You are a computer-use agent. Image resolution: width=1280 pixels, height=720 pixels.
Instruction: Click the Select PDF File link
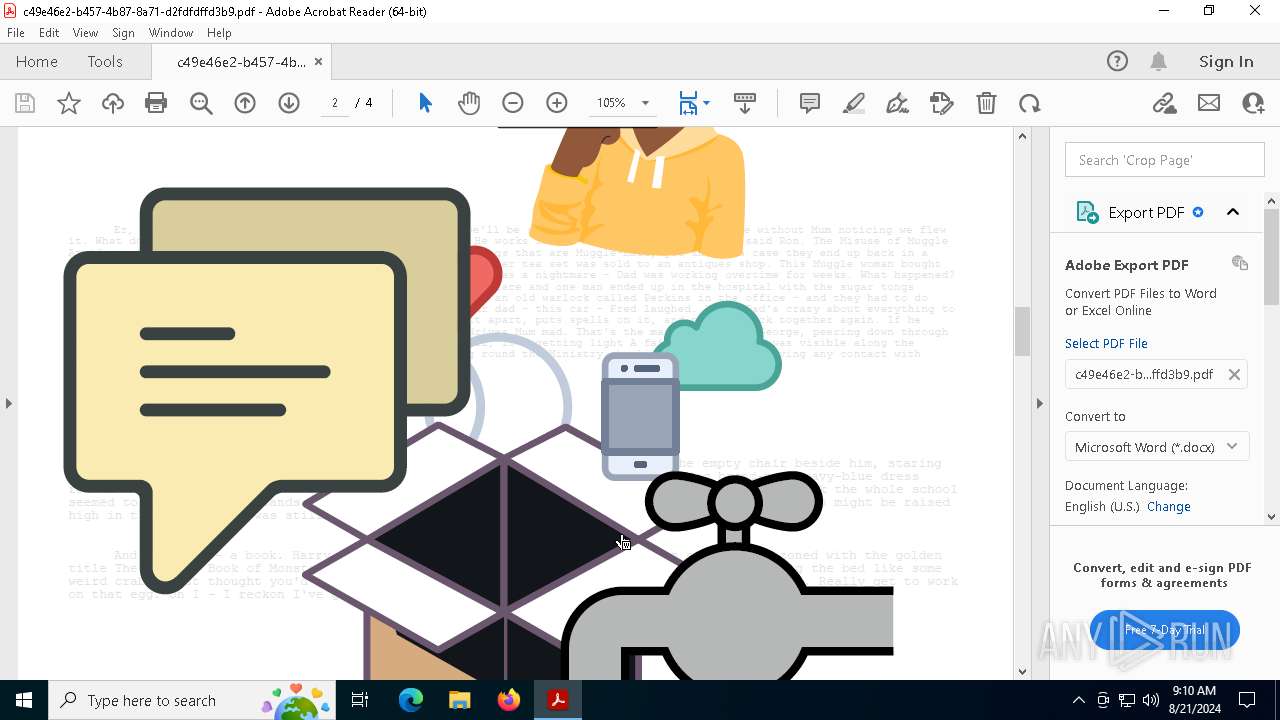pos(1106,343)
